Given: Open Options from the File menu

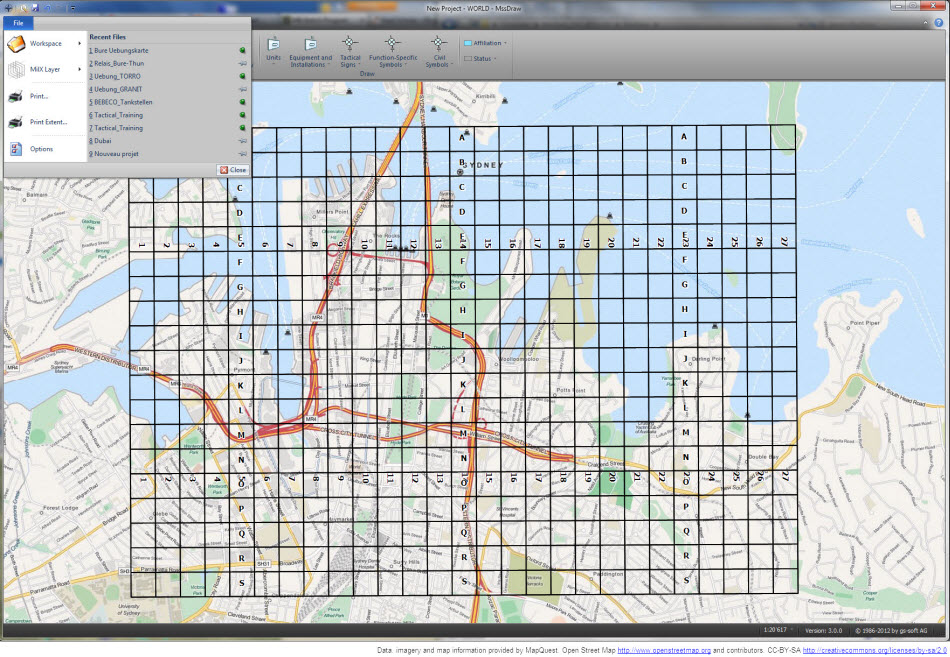Looking at the screenshot, I should coord(41,149).
